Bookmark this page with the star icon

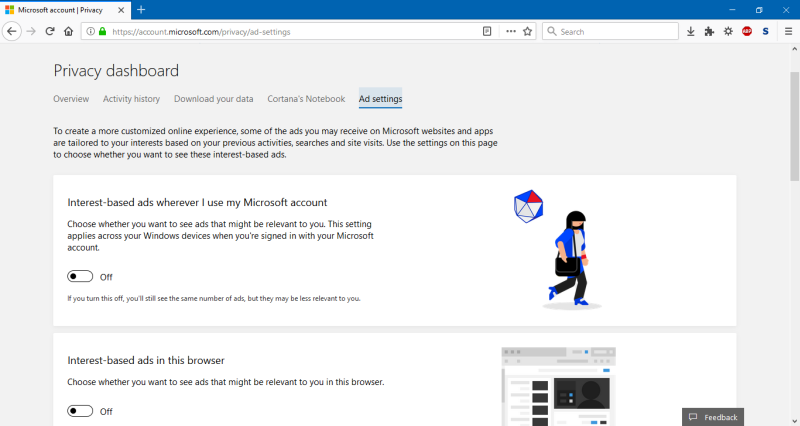pyautogui.click(x=527, y=31)
